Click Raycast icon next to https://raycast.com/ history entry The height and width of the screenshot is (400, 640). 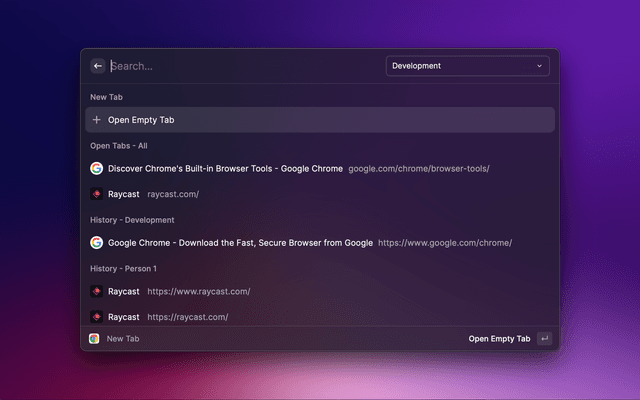coord(97,317)
